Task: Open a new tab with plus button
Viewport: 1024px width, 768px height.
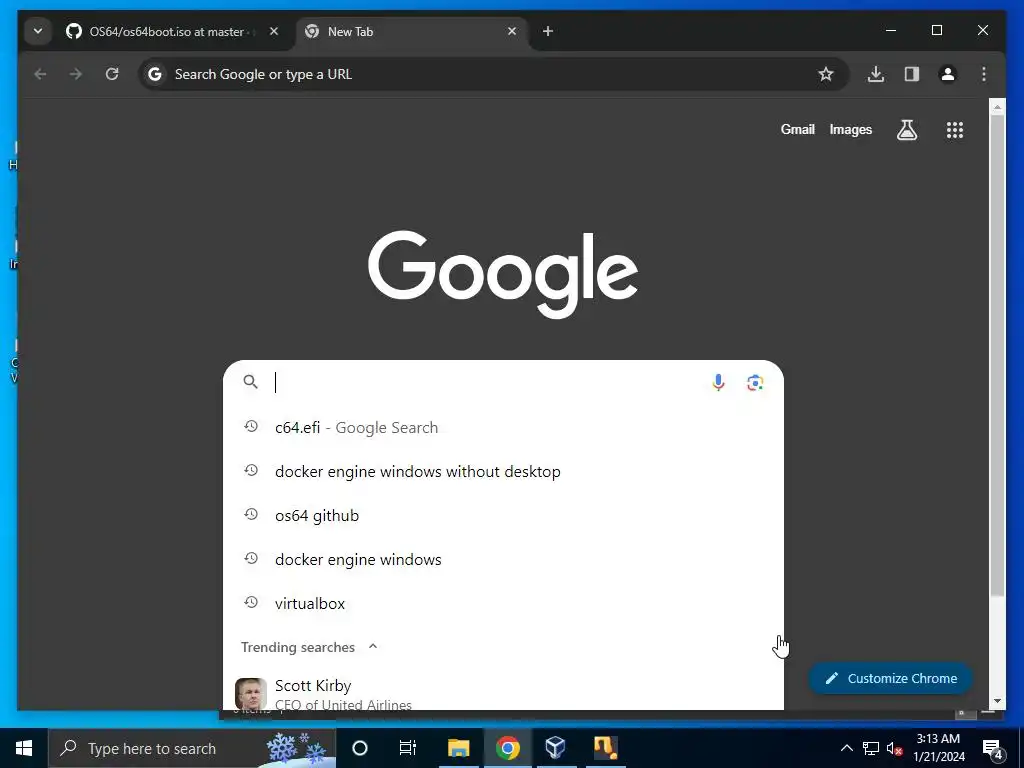Action: coord(548,31)
